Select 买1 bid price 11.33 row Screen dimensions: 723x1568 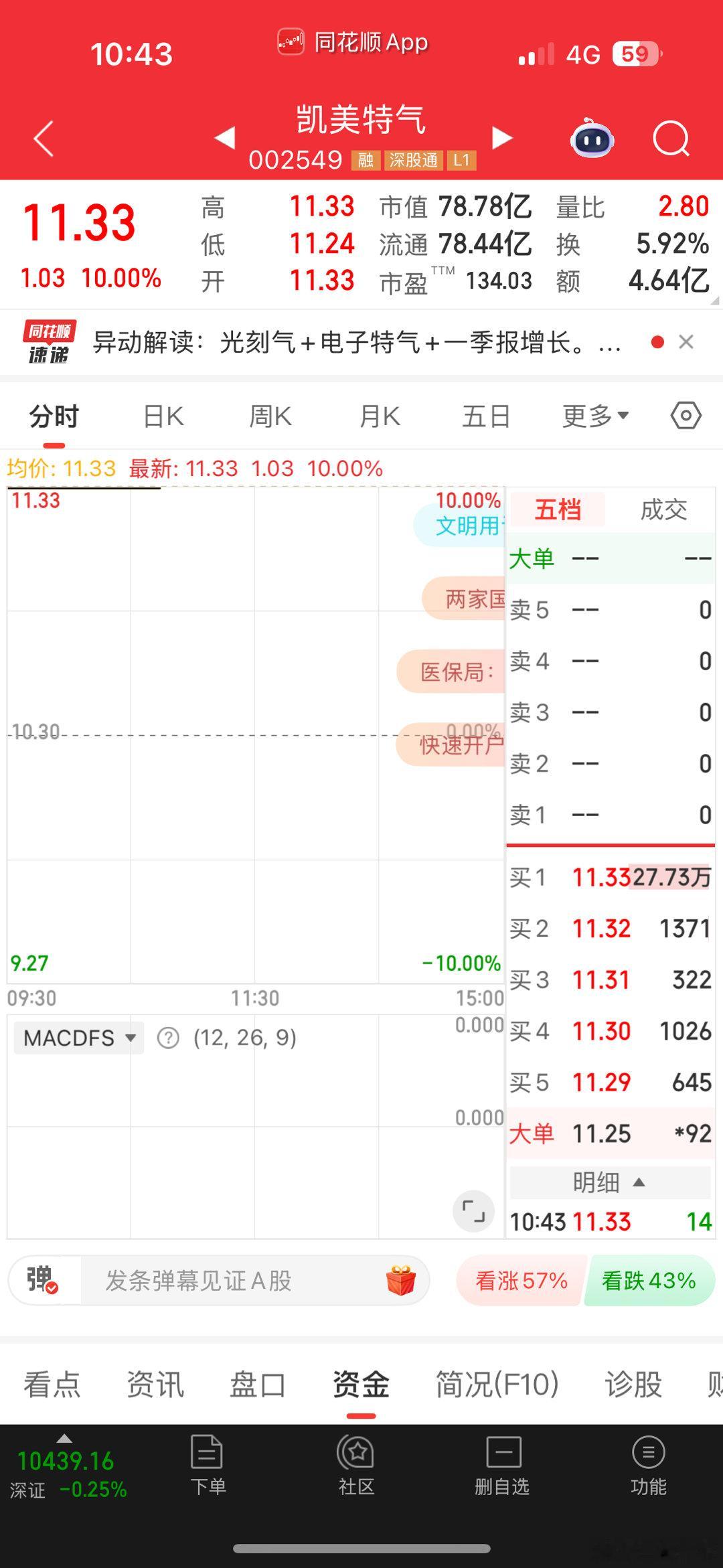(610, 877)
